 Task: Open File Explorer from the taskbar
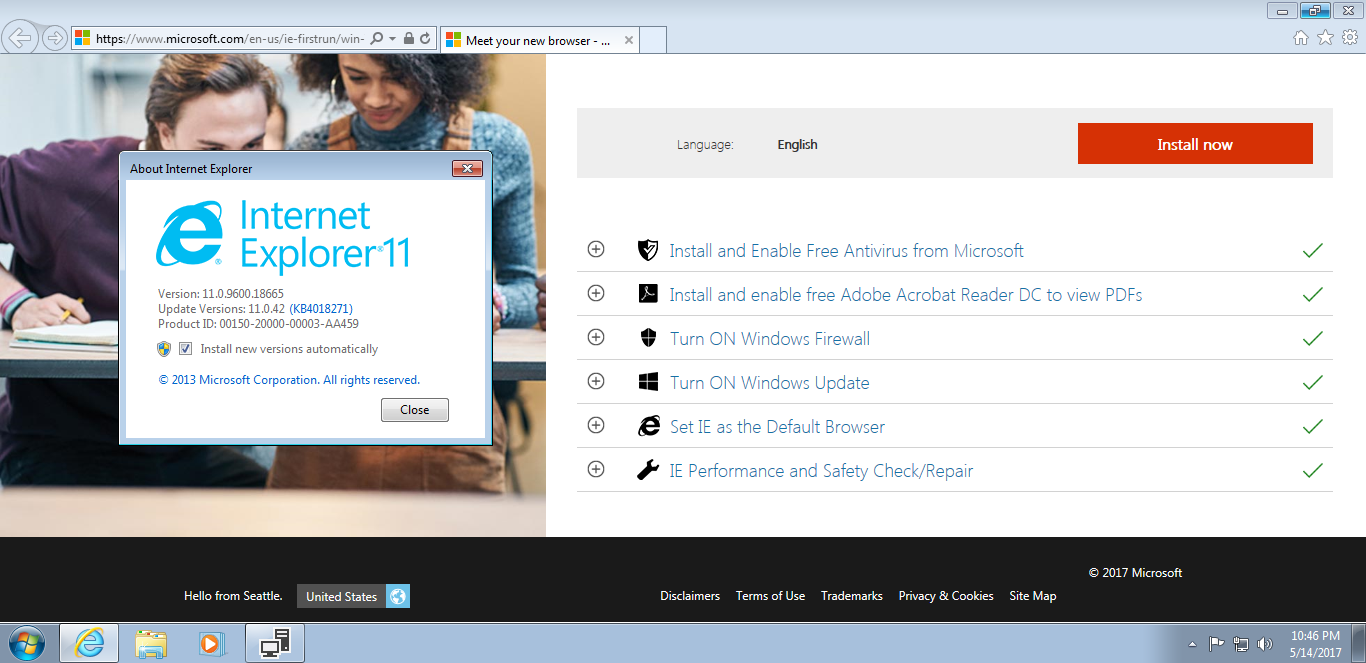151,643
